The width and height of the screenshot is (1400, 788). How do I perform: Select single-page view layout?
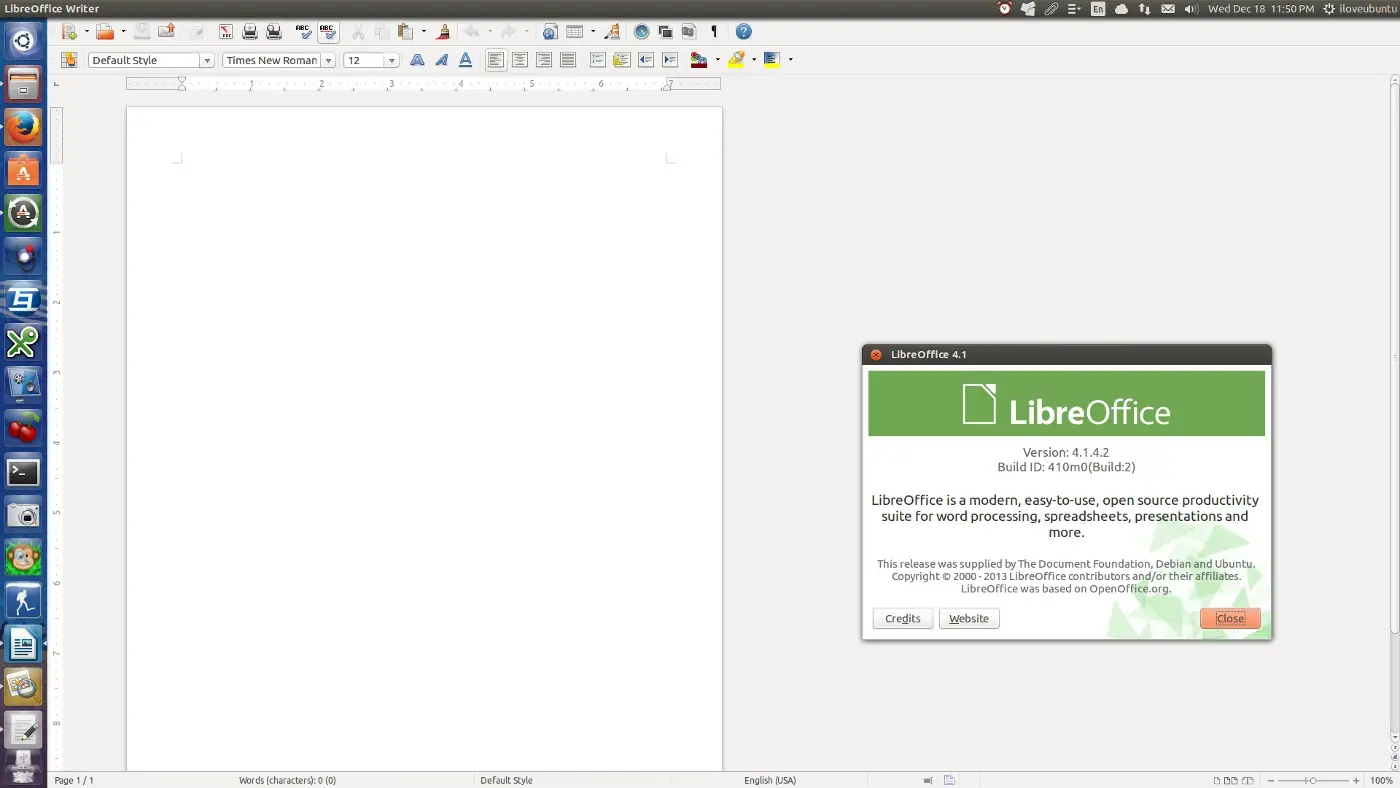pyautogui.click(x=1217, y=780)
